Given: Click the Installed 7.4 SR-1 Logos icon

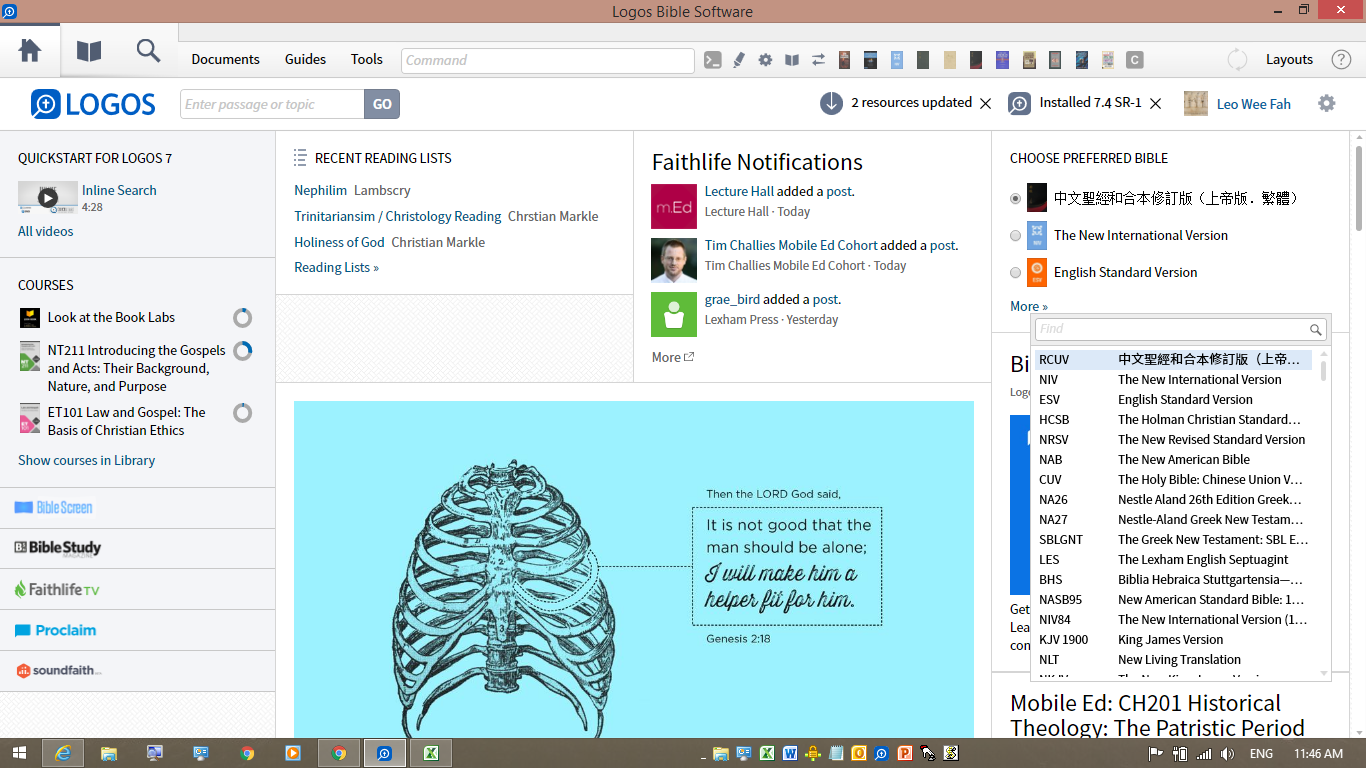Looking at the screenshot, I should coord(1019,103).
